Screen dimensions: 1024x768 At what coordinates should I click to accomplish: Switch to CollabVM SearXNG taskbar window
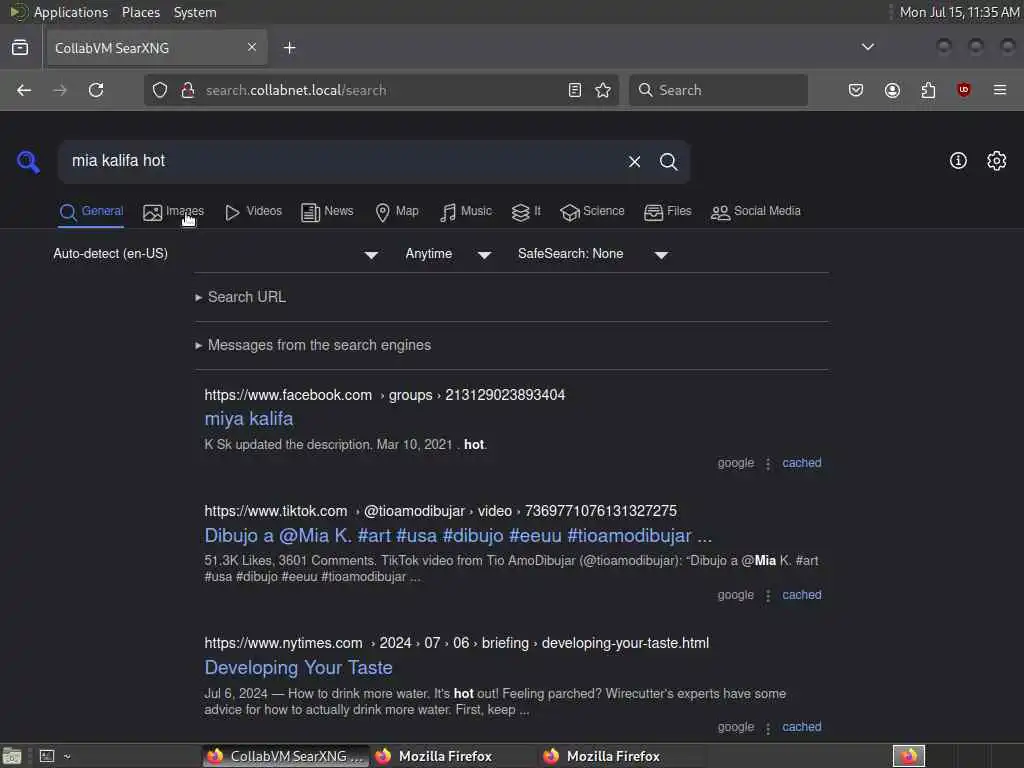(286, 756)
